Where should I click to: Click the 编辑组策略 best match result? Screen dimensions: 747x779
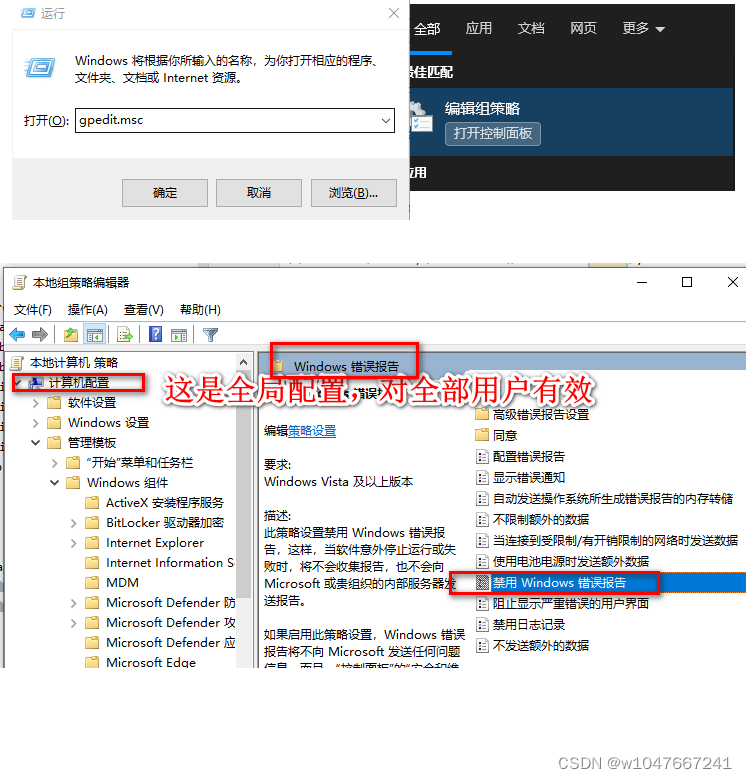(571, 122)
